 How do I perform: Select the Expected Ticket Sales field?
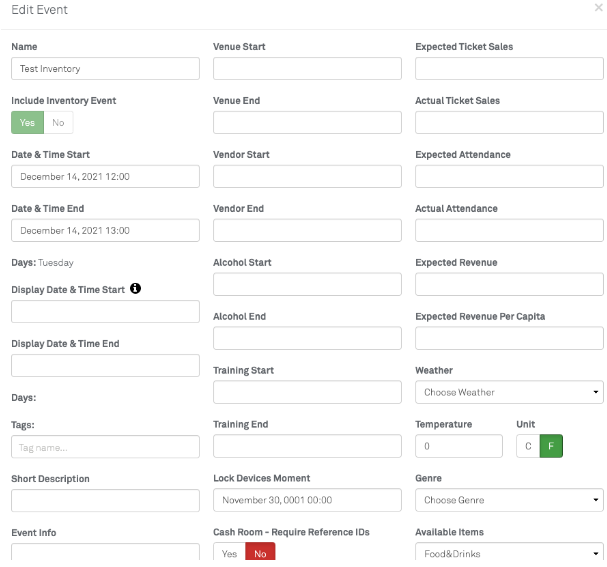(509, 69)
